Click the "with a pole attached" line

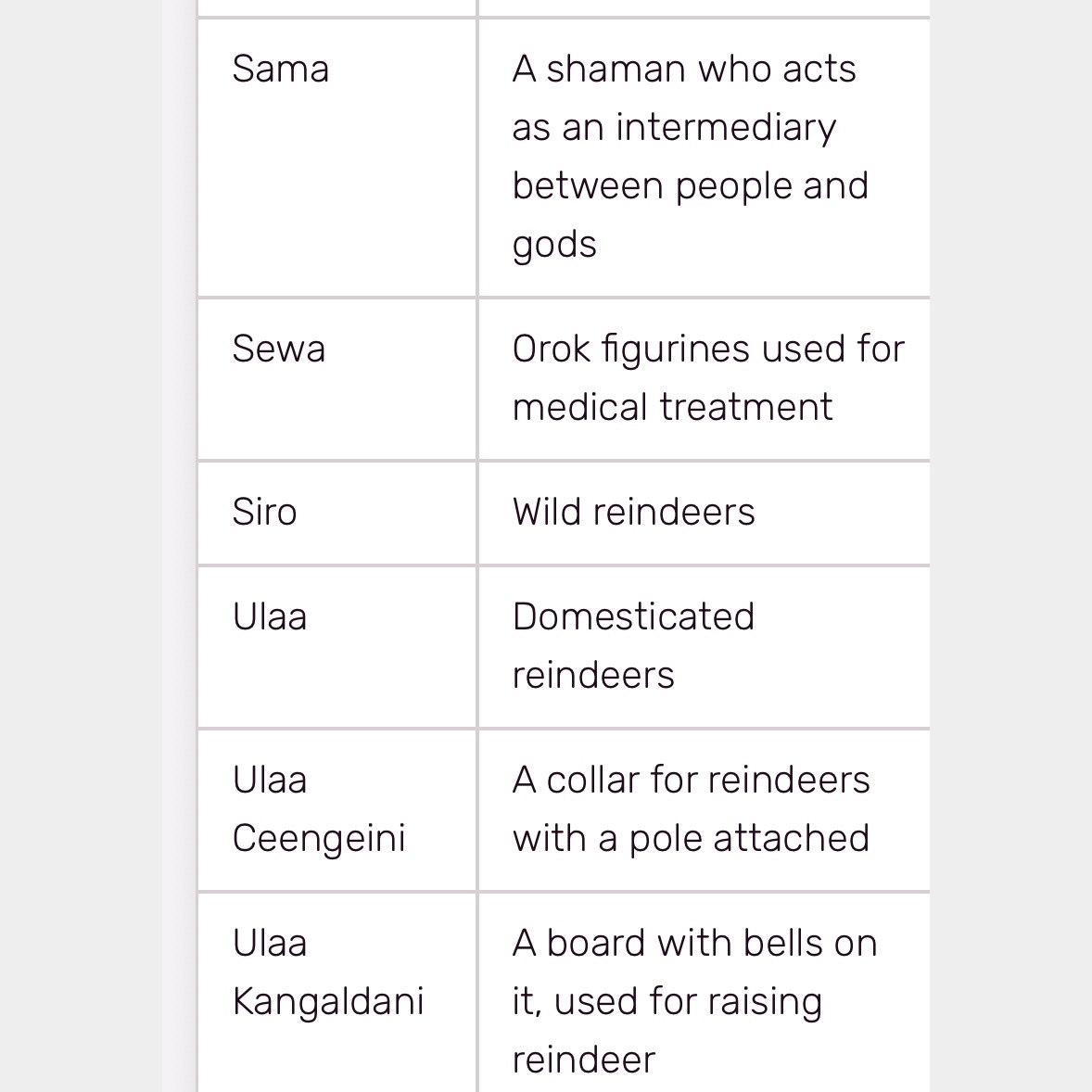click(x=691, y=839)
